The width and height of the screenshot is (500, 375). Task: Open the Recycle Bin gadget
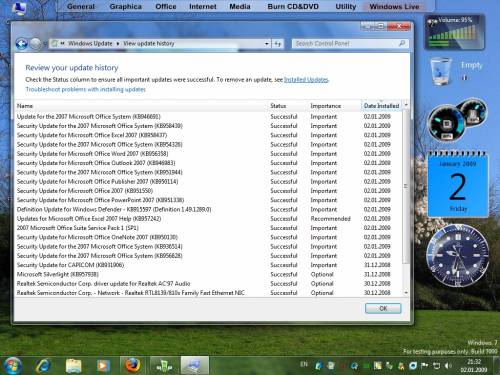441,71
